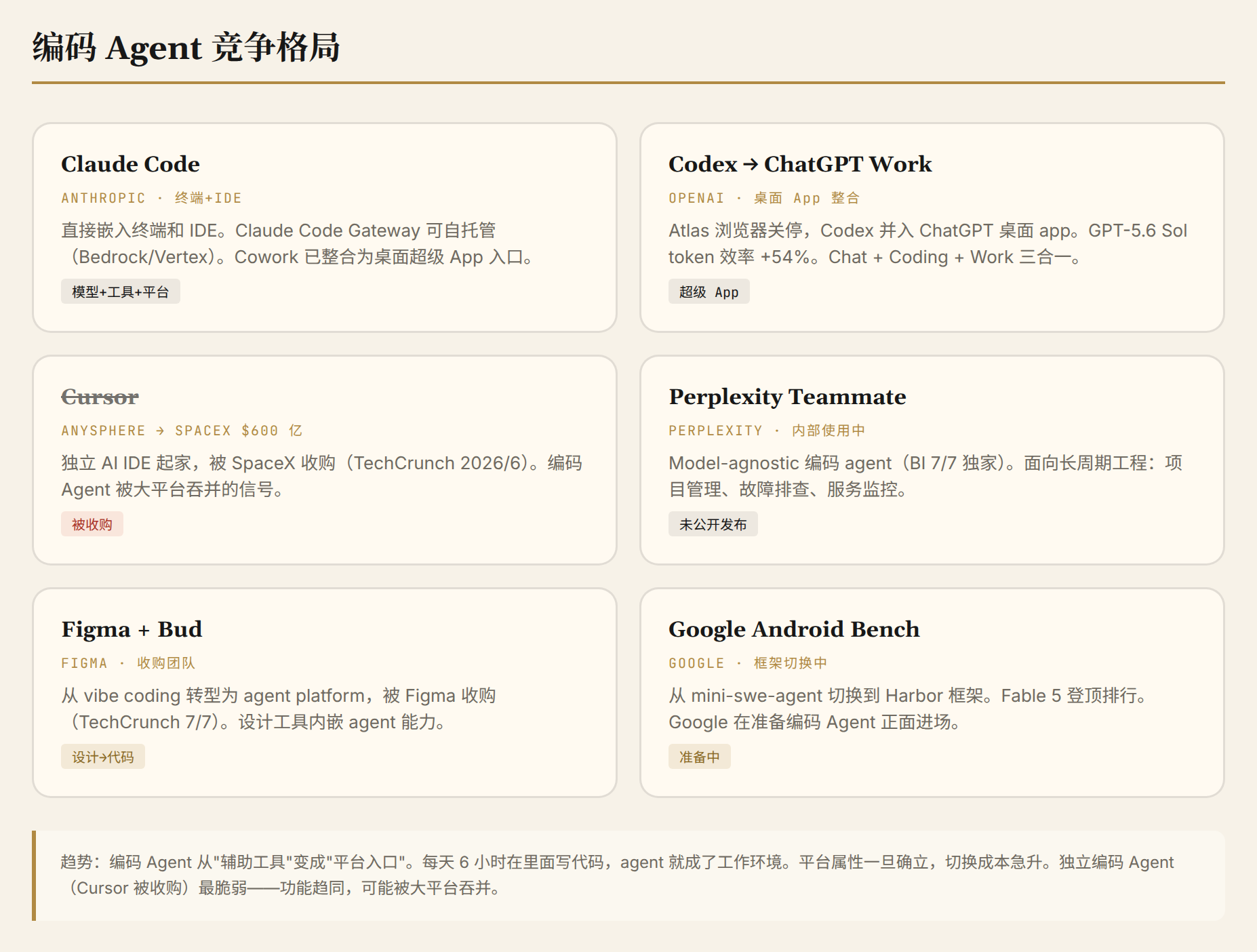Click the page title 编码 Agent 竞争格局
This screenshot has width=1257, height=952.
point(186,48)
